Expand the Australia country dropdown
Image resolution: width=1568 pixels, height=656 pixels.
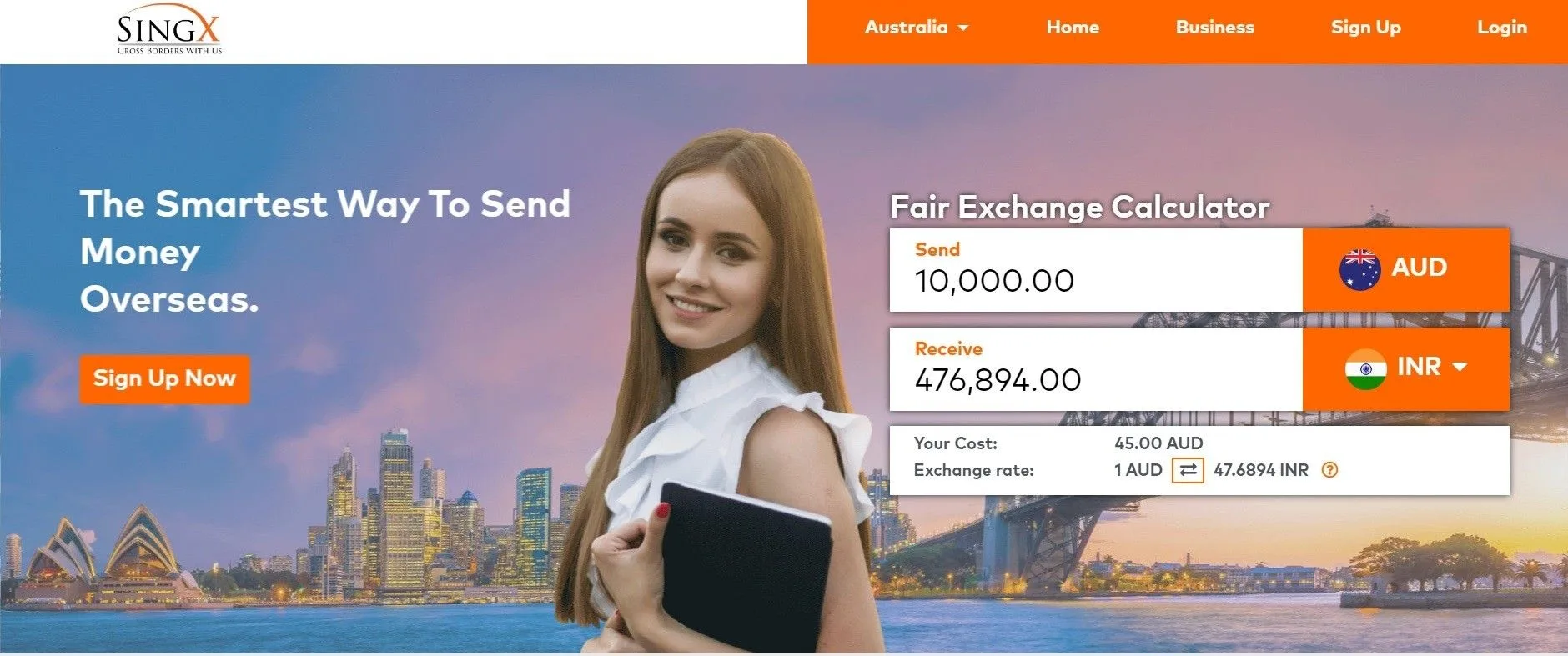click(x=917, y=28)
